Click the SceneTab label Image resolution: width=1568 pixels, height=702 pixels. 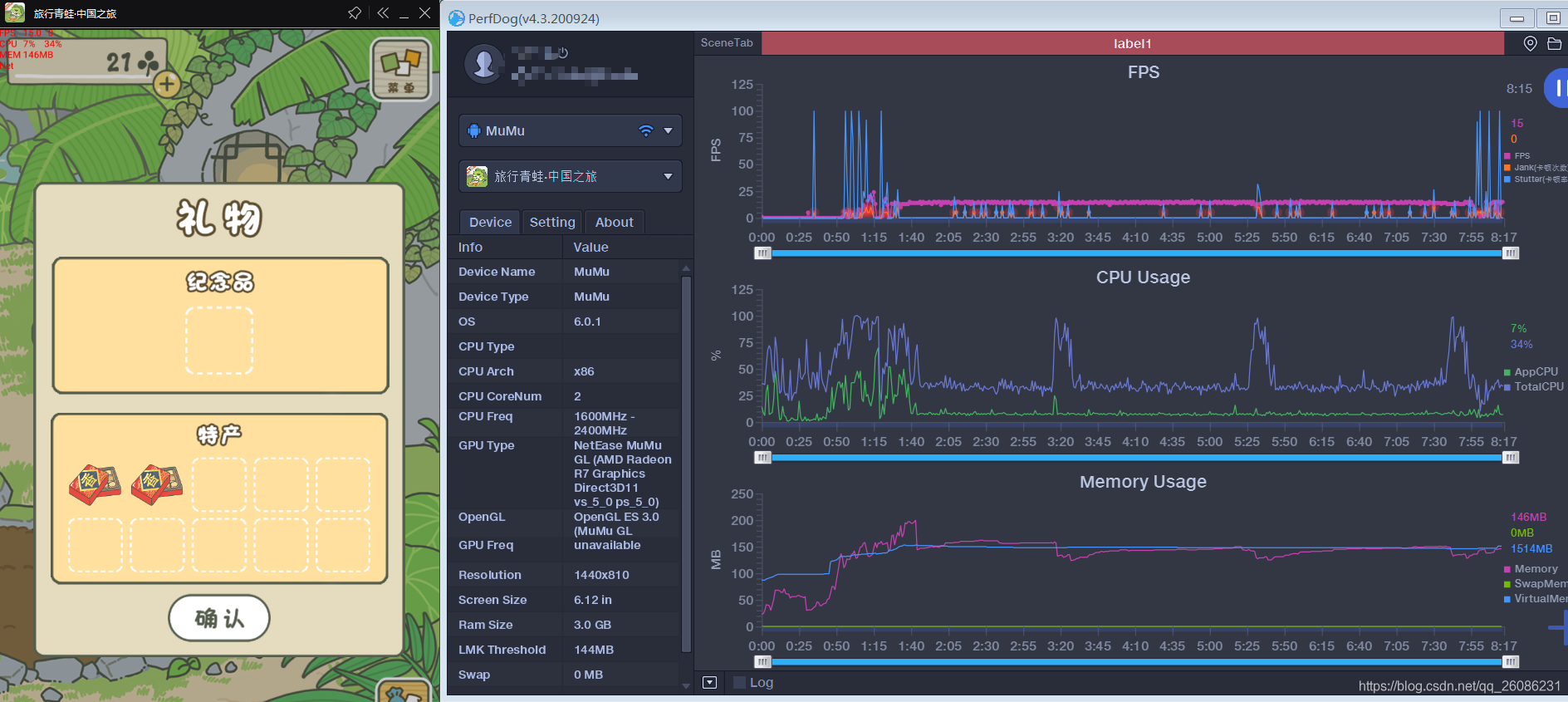point(727,42)
